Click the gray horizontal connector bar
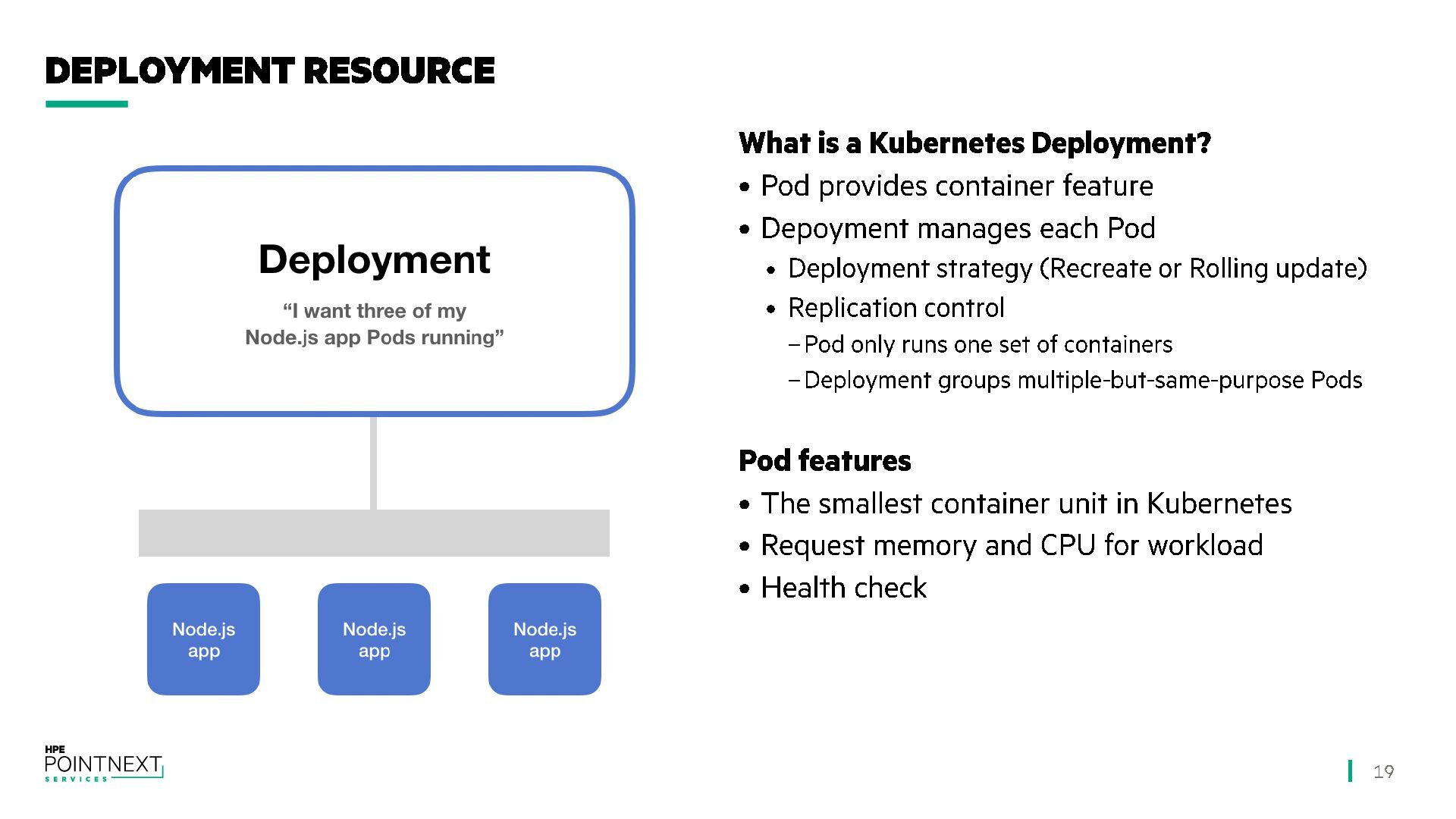Screen dimensions: 1456x819 (374, 533)
